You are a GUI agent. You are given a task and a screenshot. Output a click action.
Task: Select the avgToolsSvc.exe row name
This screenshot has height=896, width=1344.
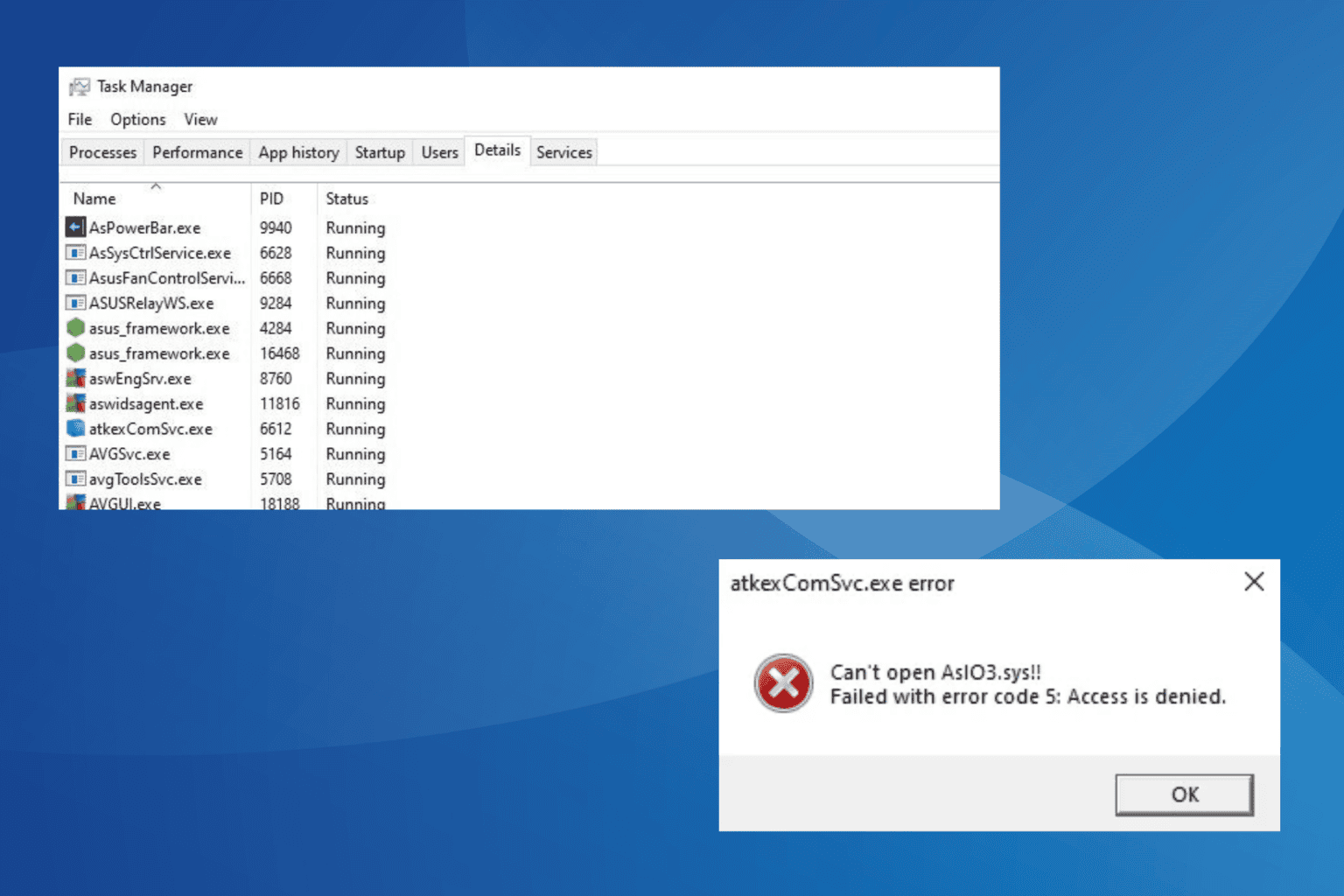pyautogui.click(x=145, y=479)
